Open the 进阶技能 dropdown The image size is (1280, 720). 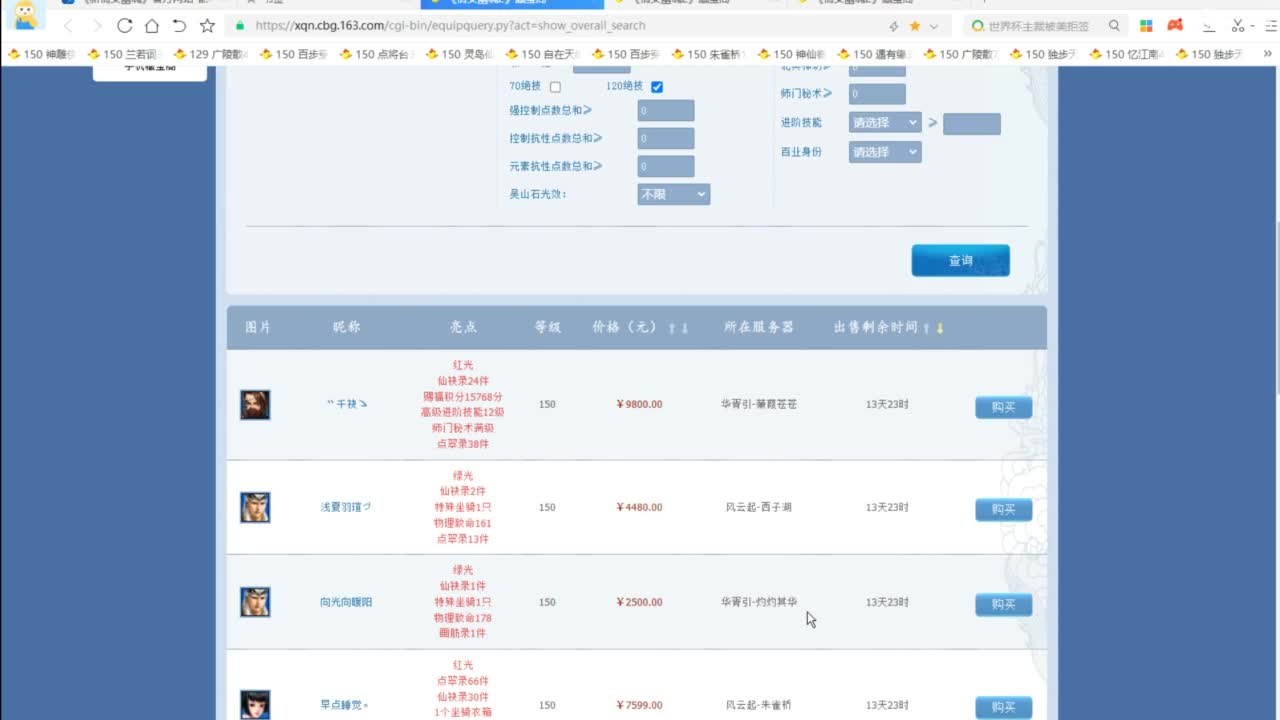885,122
